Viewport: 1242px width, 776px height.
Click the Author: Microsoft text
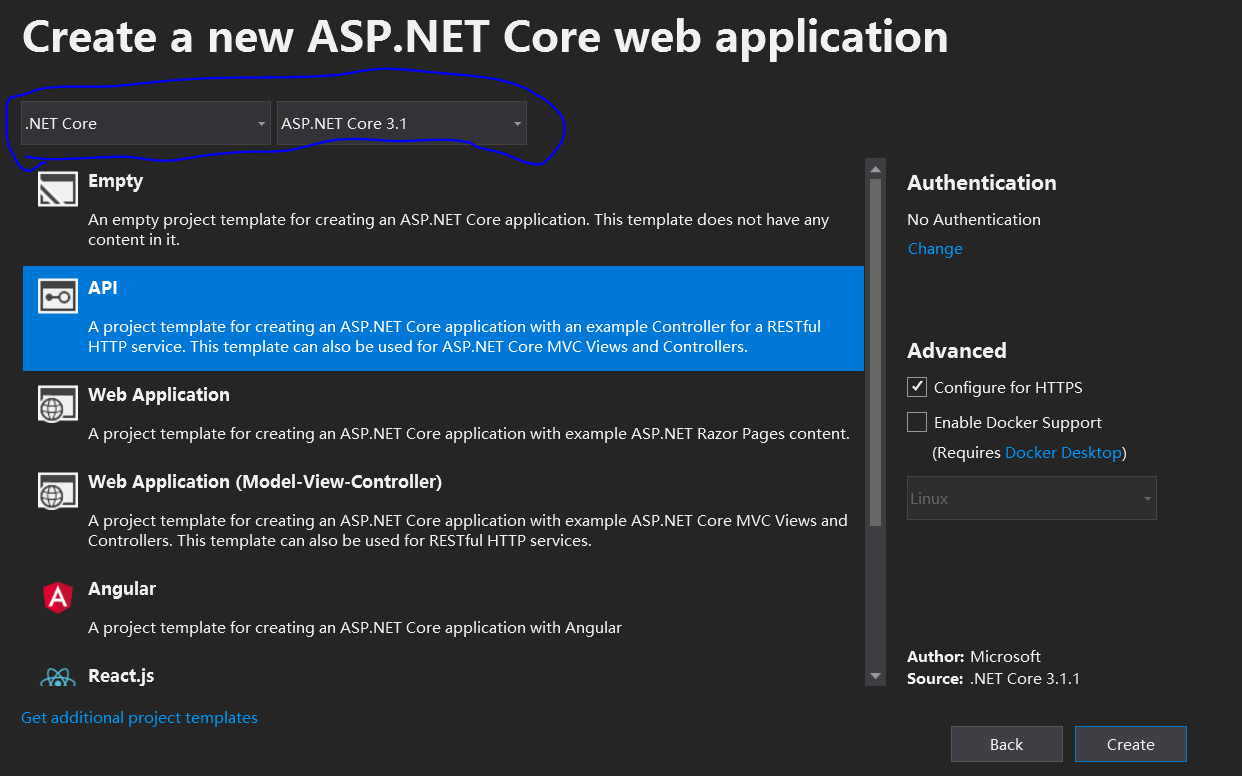(x=974, y=657)
